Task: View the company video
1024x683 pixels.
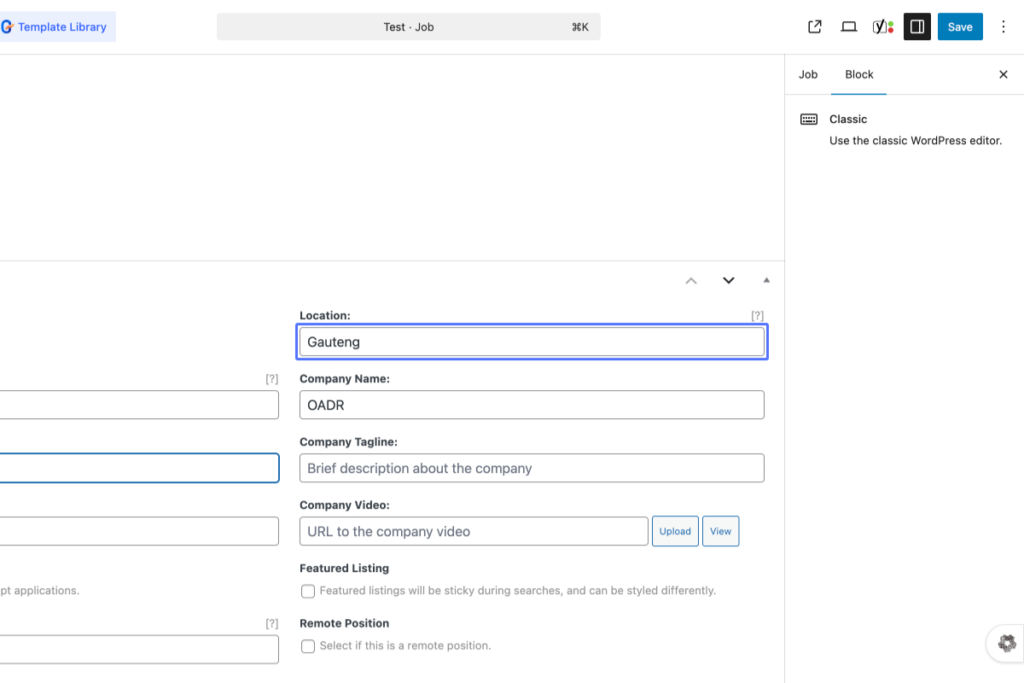Action: click(x=720, y=531)
